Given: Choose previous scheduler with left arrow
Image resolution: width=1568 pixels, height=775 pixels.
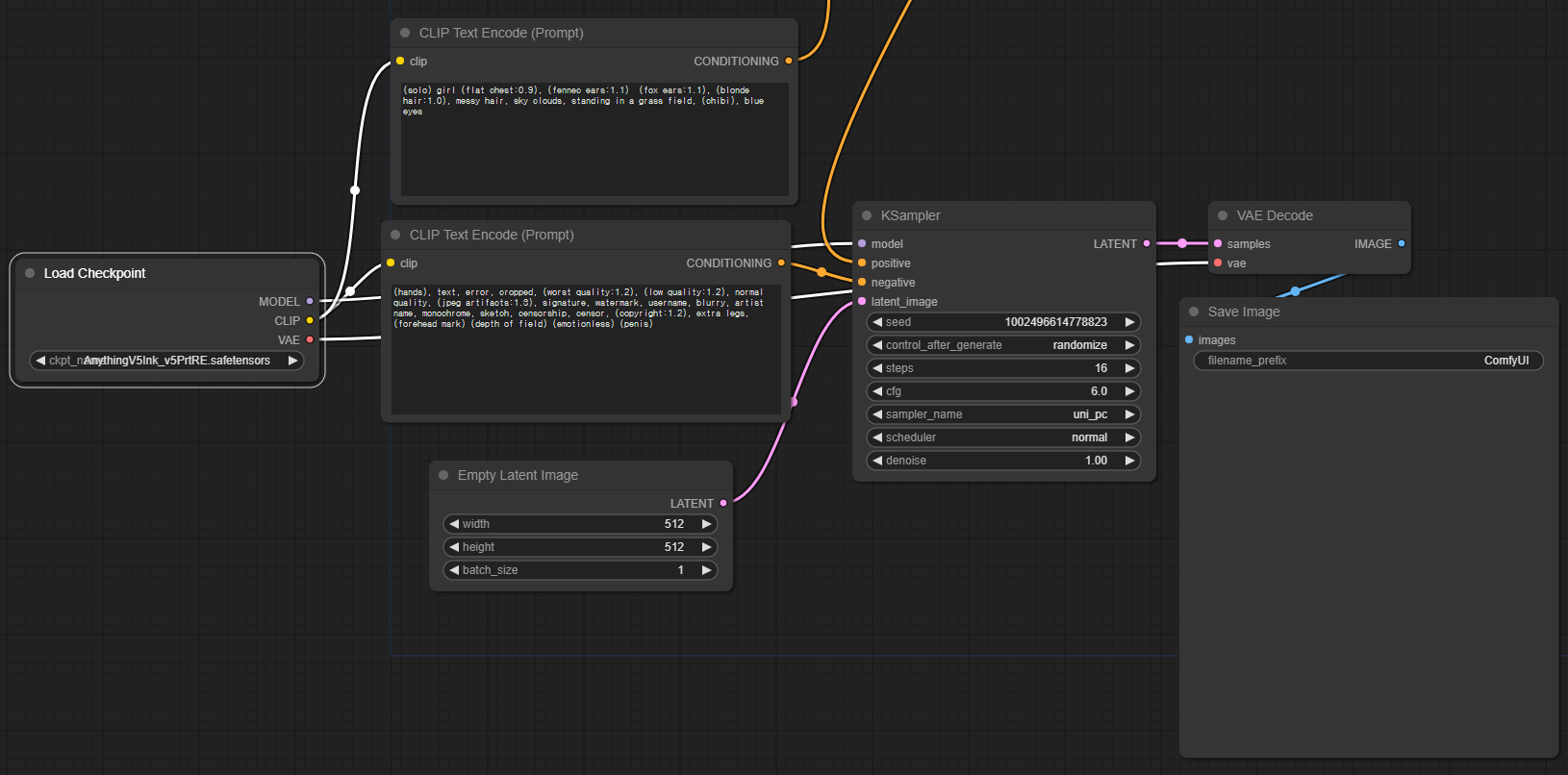Looking at the screenshot, I should click(877, 437).
